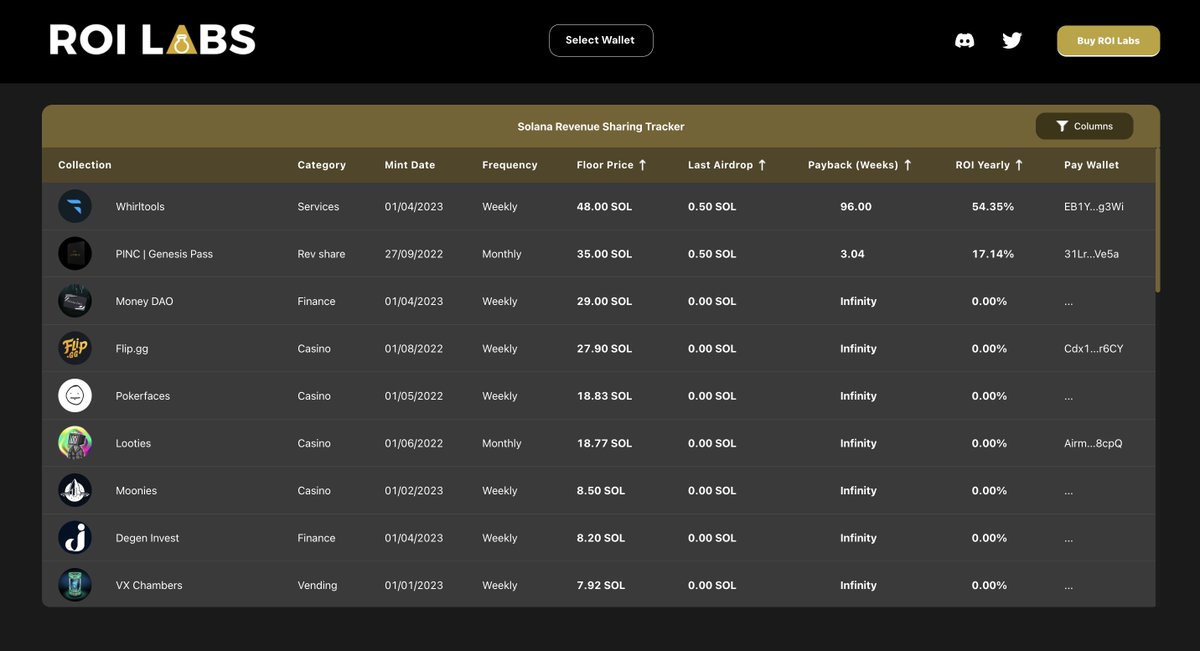Click the Vending category cell
This screenshot has width=1200, height=651.
317,585
